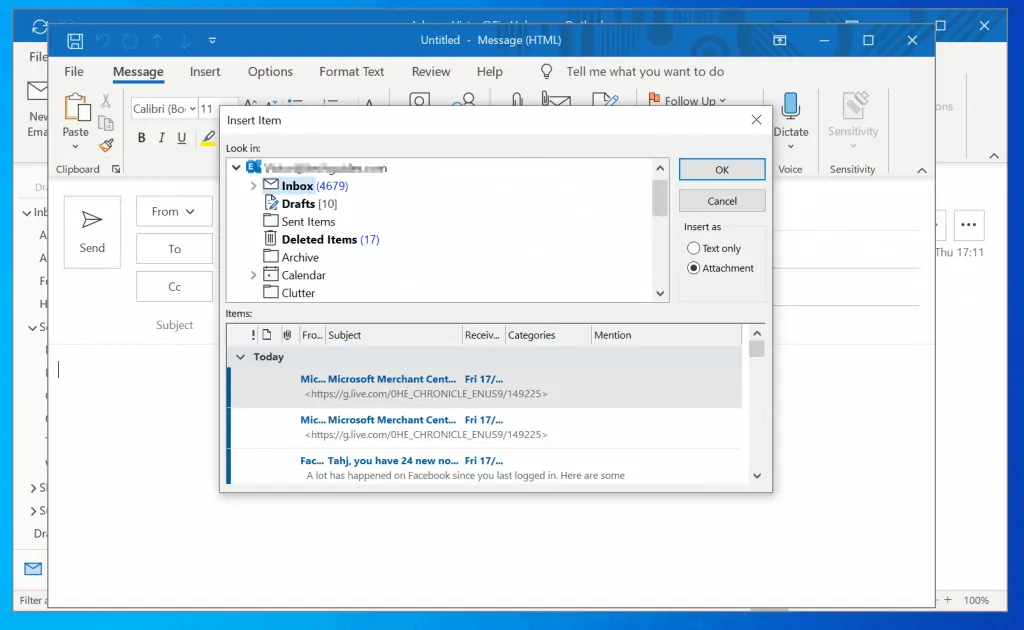Attach a file using the paperclip icon
This screenshot has height=630, width=1024.
click(x=517, y=98)
